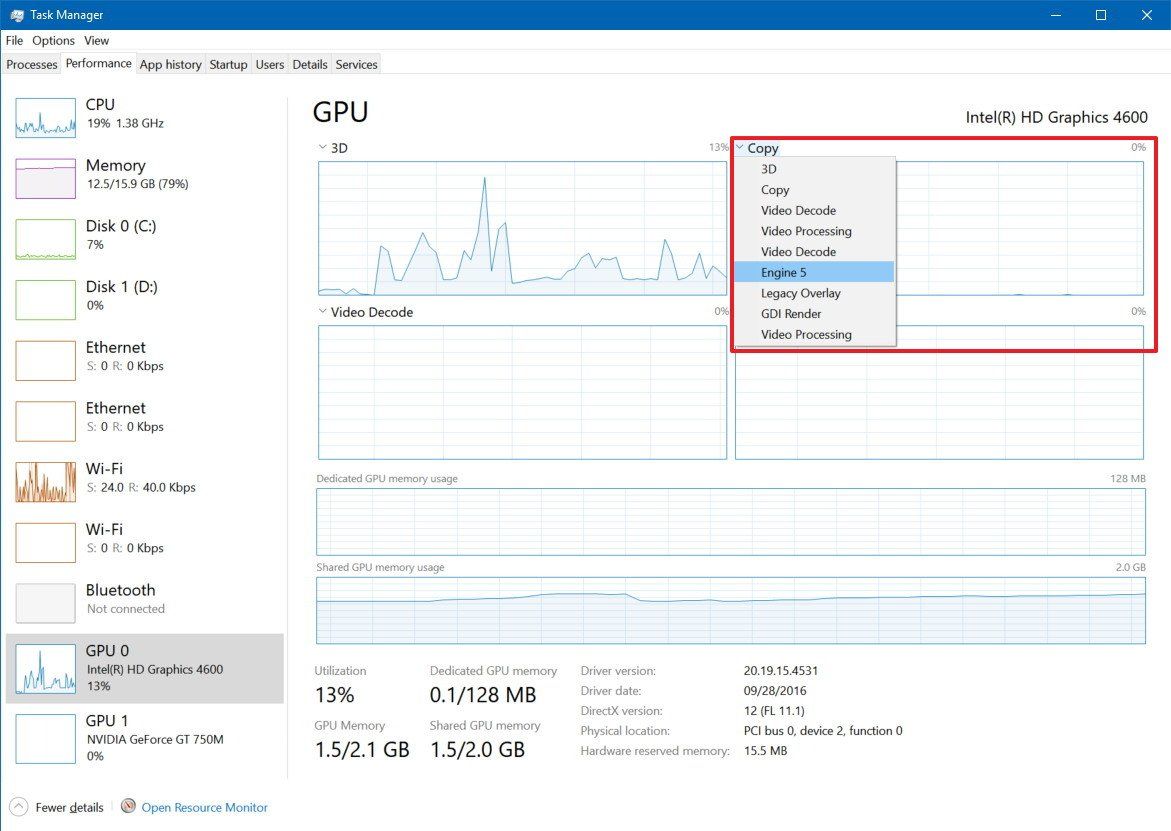Click the GPU 1 NVIDIA entry icon

pyautogui.click(x=44, y=724)
